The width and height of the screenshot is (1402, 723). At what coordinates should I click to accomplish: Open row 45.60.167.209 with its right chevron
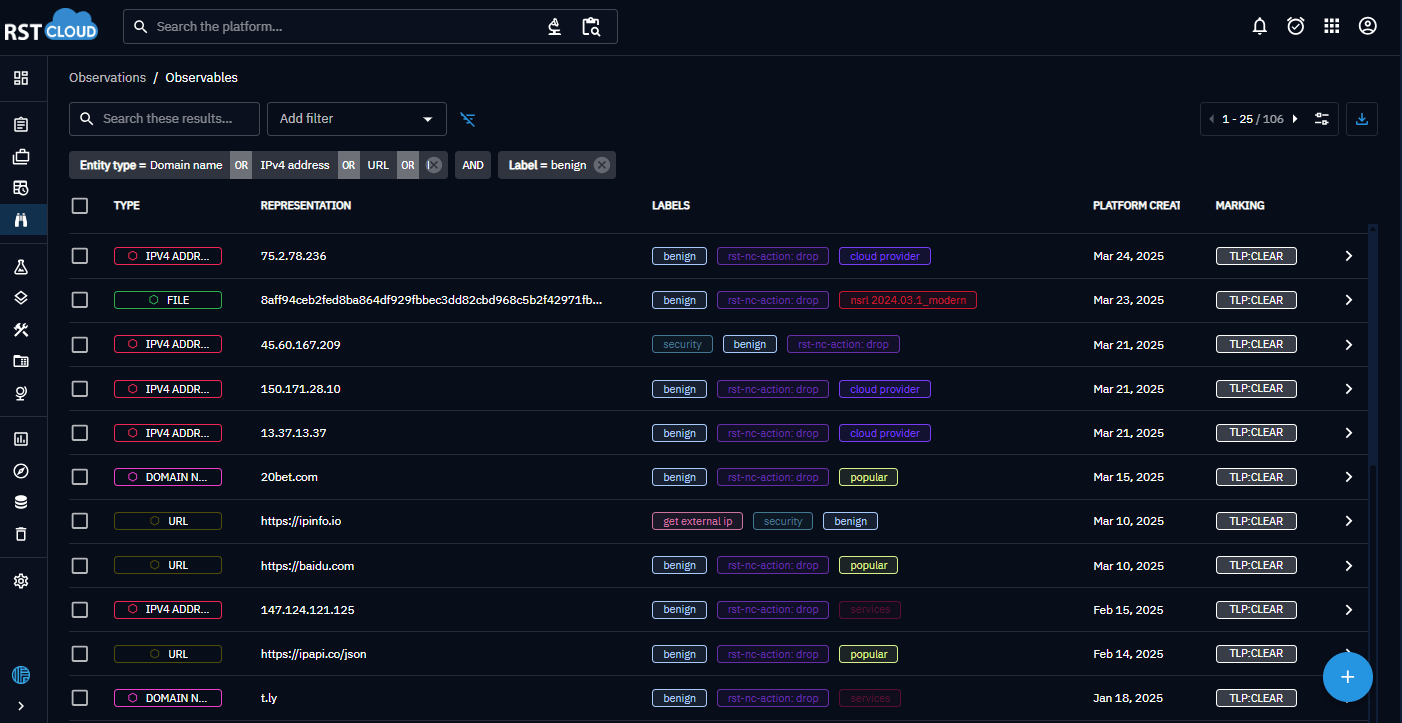tap(1348, 344)
